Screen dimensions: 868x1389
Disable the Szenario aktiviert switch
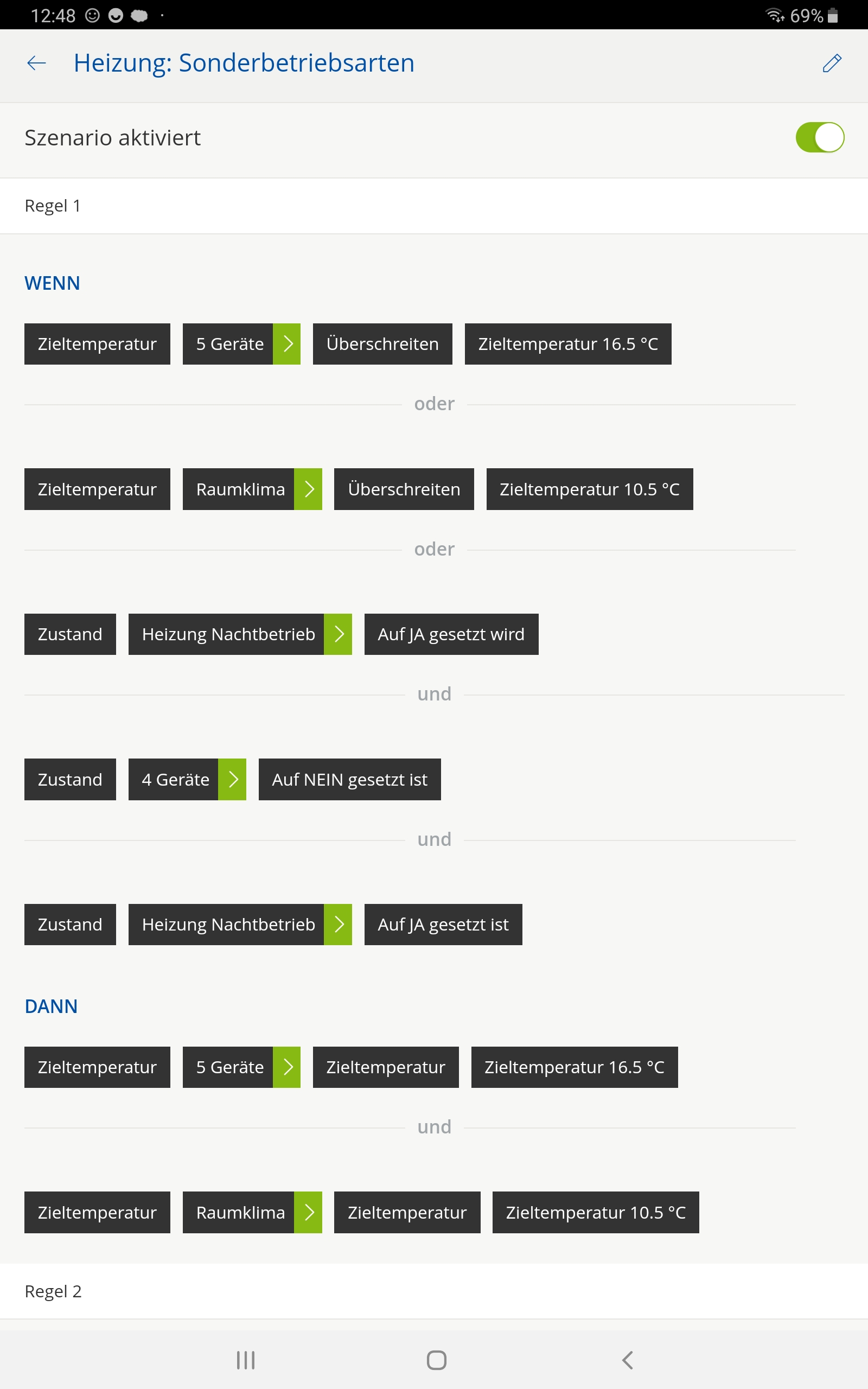point(819,138)
